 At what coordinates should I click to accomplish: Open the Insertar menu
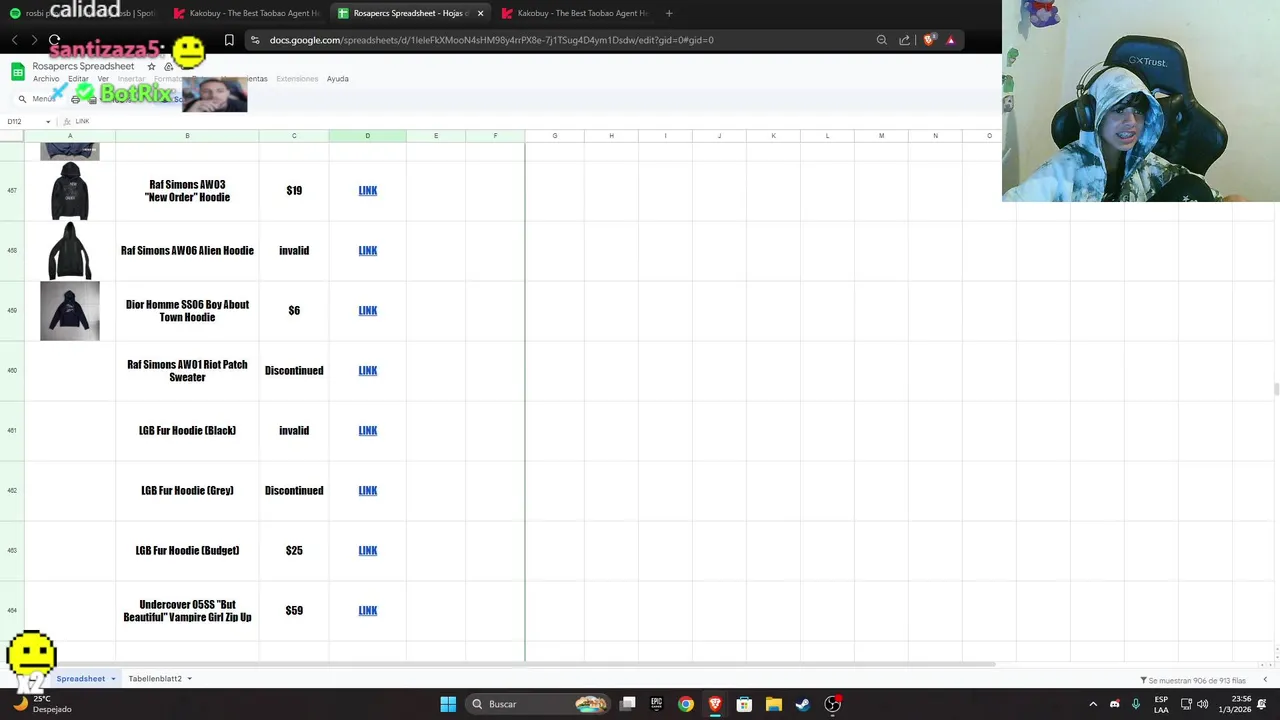point(131,79)
